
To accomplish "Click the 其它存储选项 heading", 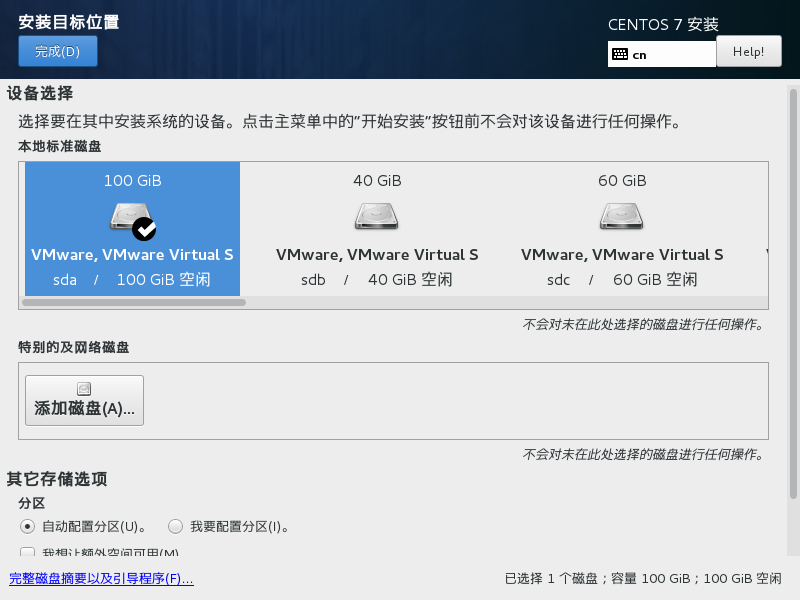I will click(x=57, y=479).
